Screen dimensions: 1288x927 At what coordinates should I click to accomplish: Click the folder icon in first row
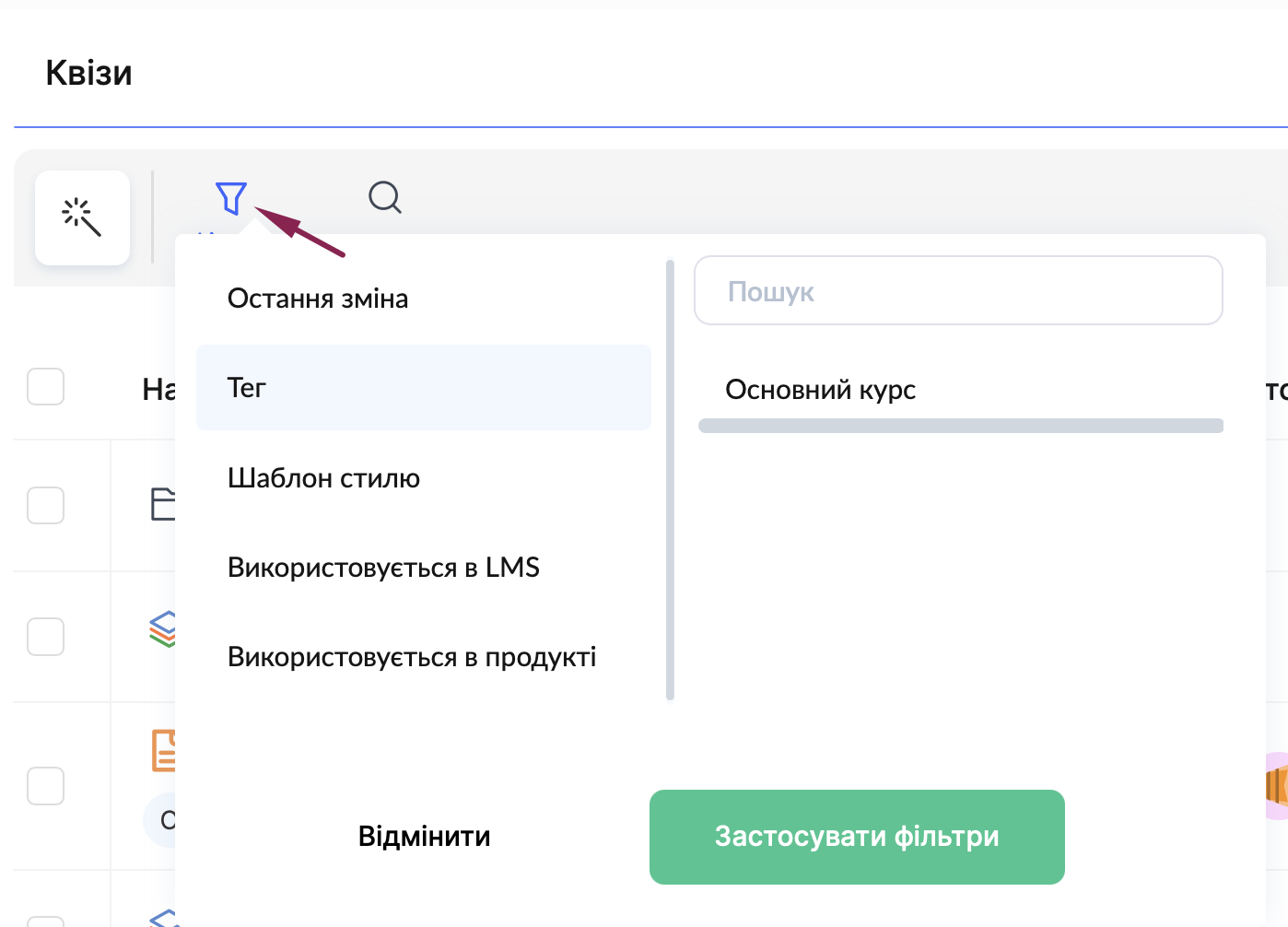click(163, 504)
